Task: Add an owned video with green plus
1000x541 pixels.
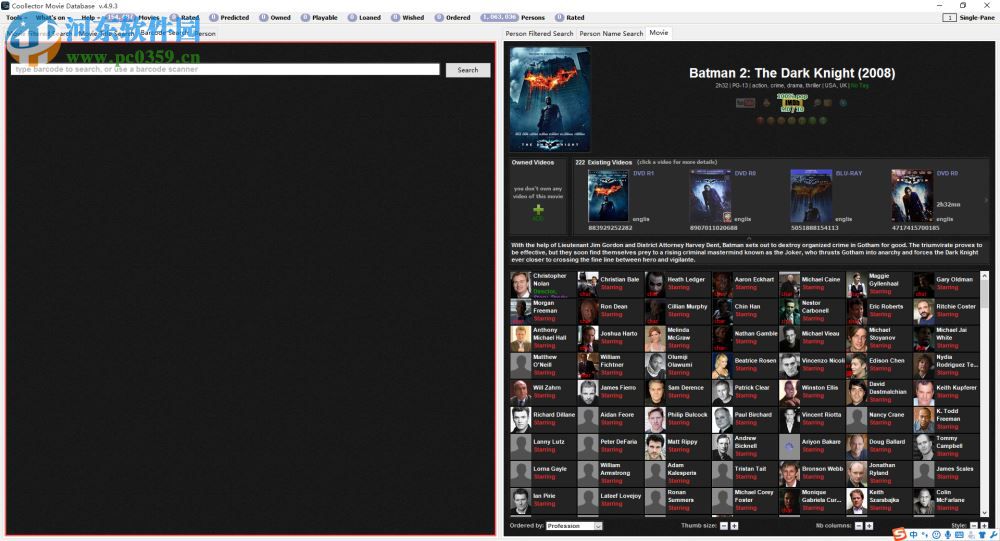Action: tap(538, 211)
